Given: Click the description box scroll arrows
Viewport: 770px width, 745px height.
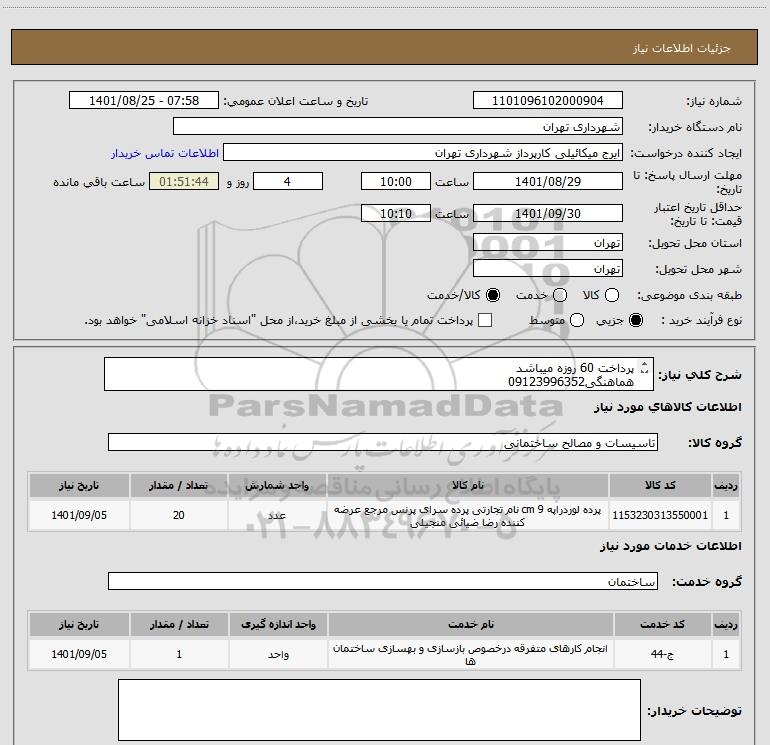Looking at the screenshot, I should click(645, 367).
